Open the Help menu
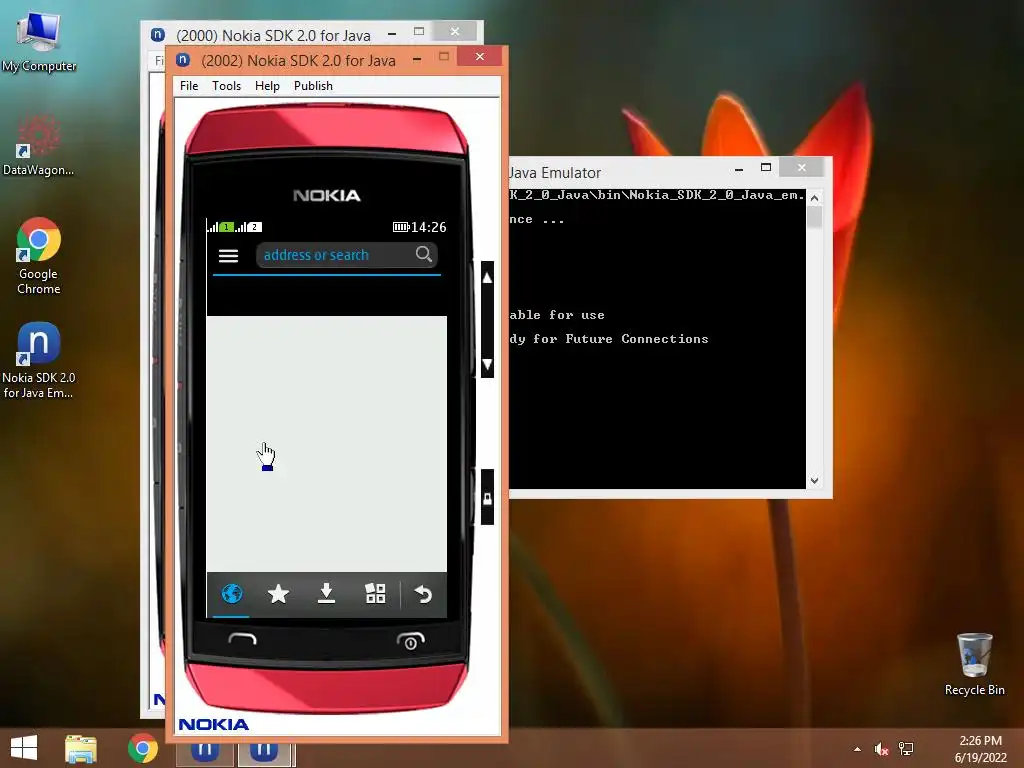The image size is (1024, 768). click(267, 86)
